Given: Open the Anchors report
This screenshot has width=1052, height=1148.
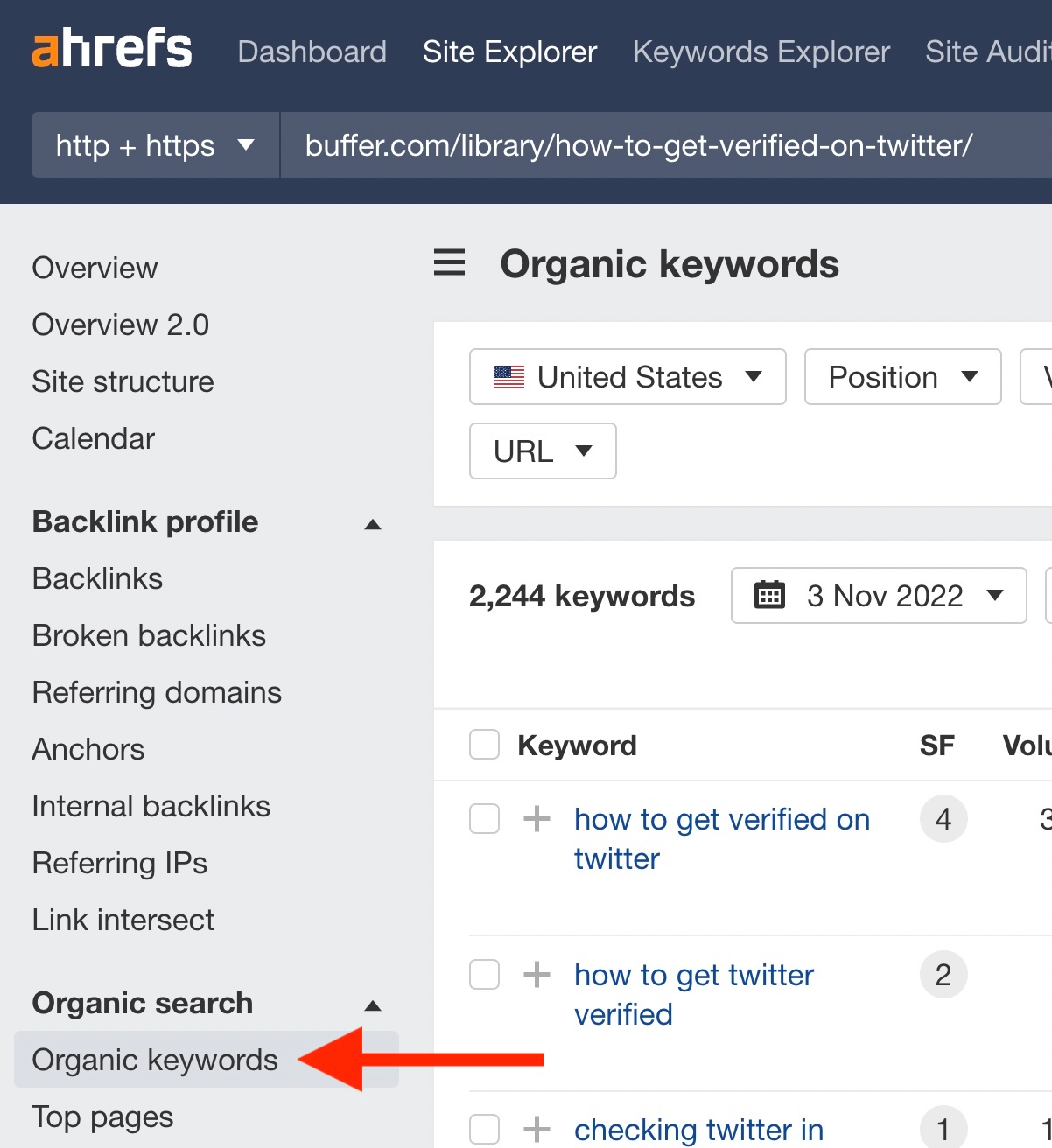Looking at the screenshot, I should (88, 749).
